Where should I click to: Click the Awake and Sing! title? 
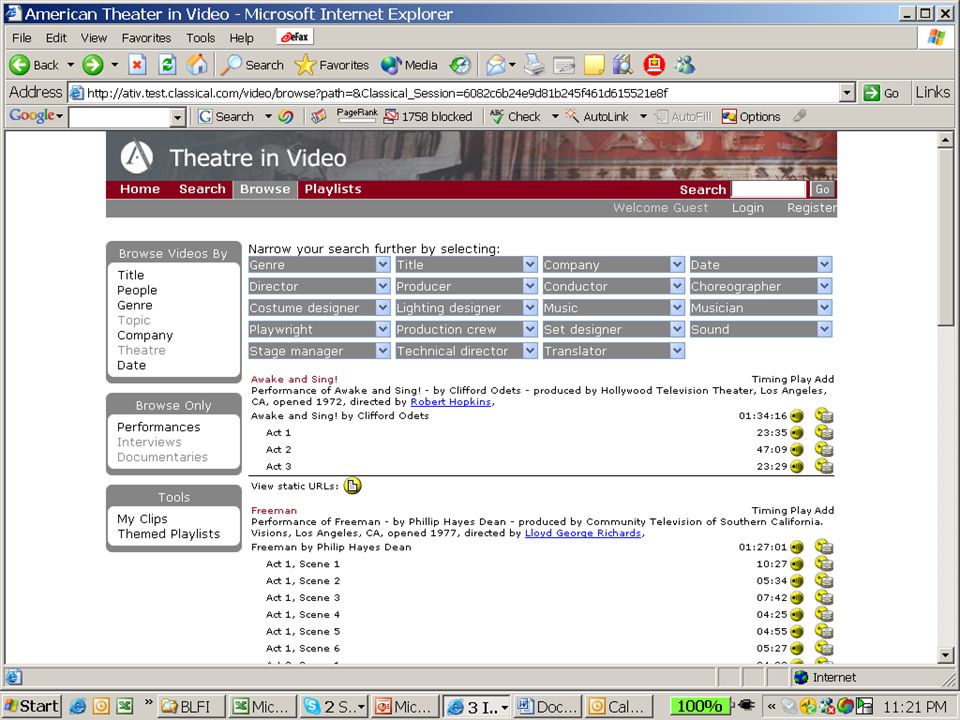[294, 379]
